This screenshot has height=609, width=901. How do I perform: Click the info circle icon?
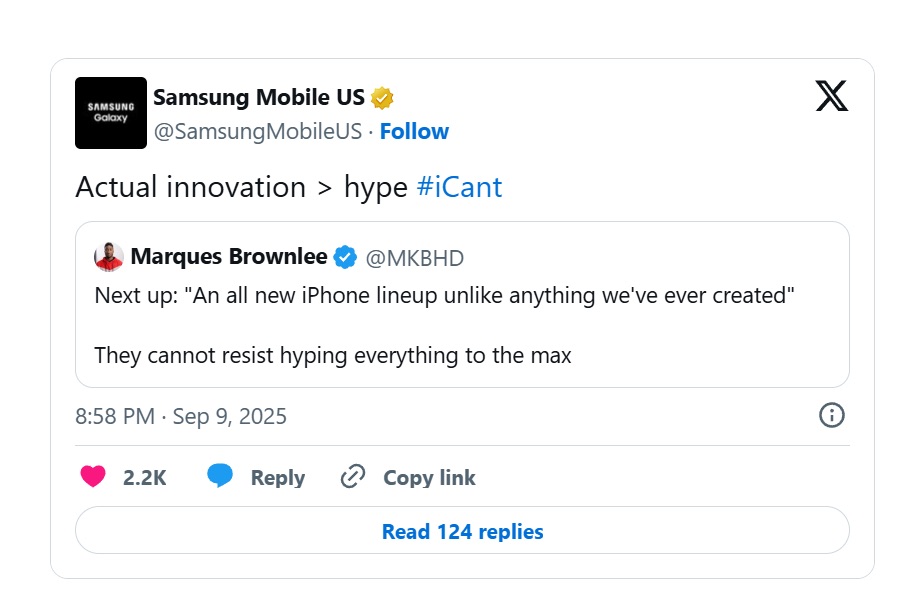point(831,415)
